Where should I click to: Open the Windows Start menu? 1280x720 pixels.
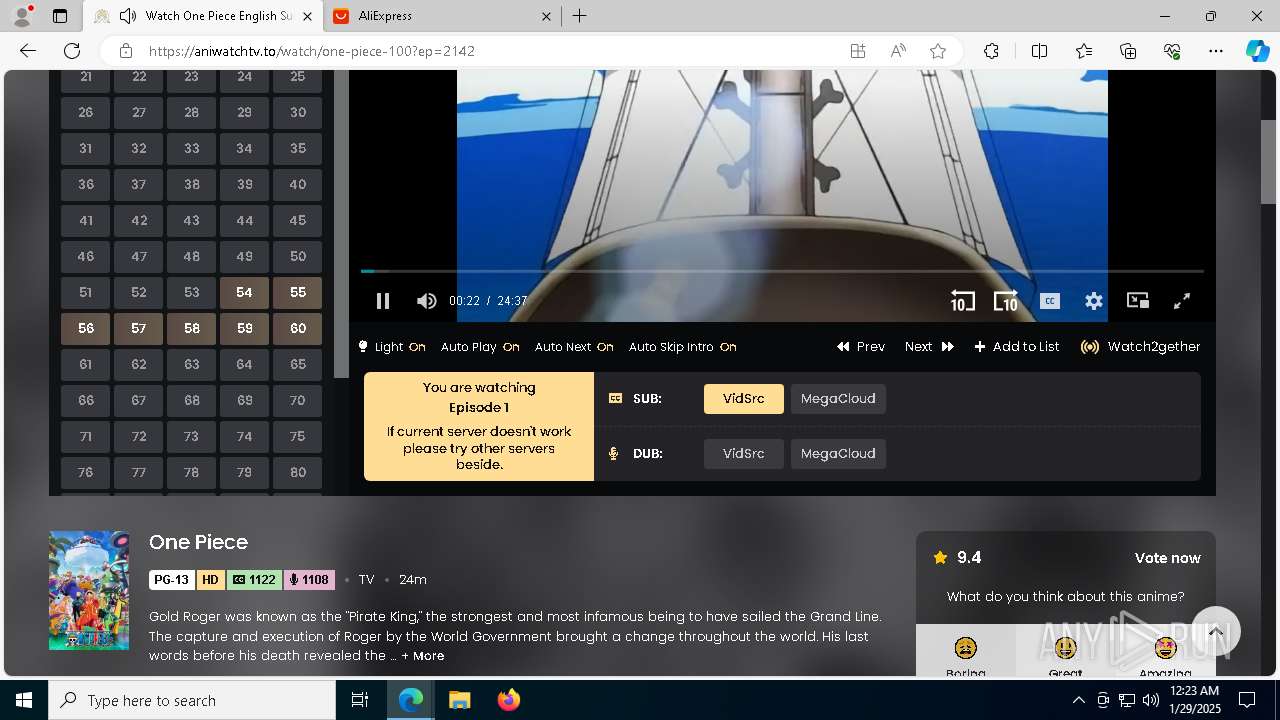(x=24, y=700)
